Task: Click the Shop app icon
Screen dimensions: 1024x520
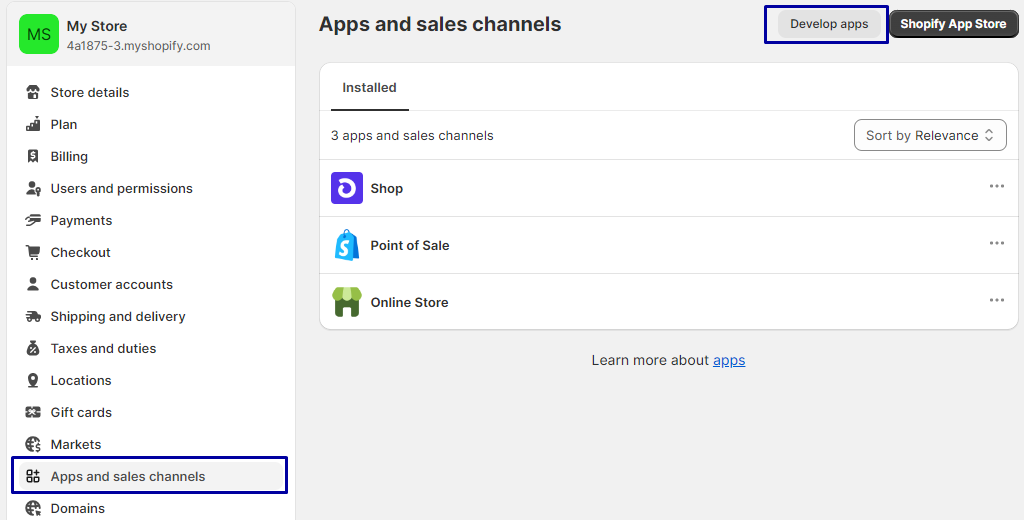Action: [x=347, y=188]
